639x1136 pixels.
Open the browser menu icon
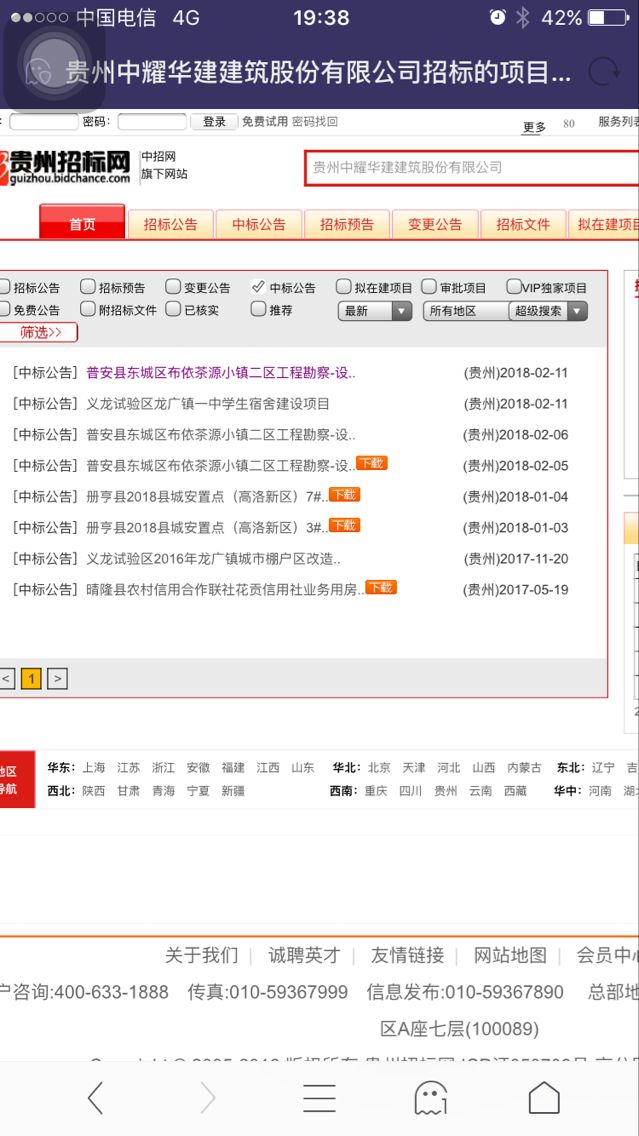[319, 1098]
